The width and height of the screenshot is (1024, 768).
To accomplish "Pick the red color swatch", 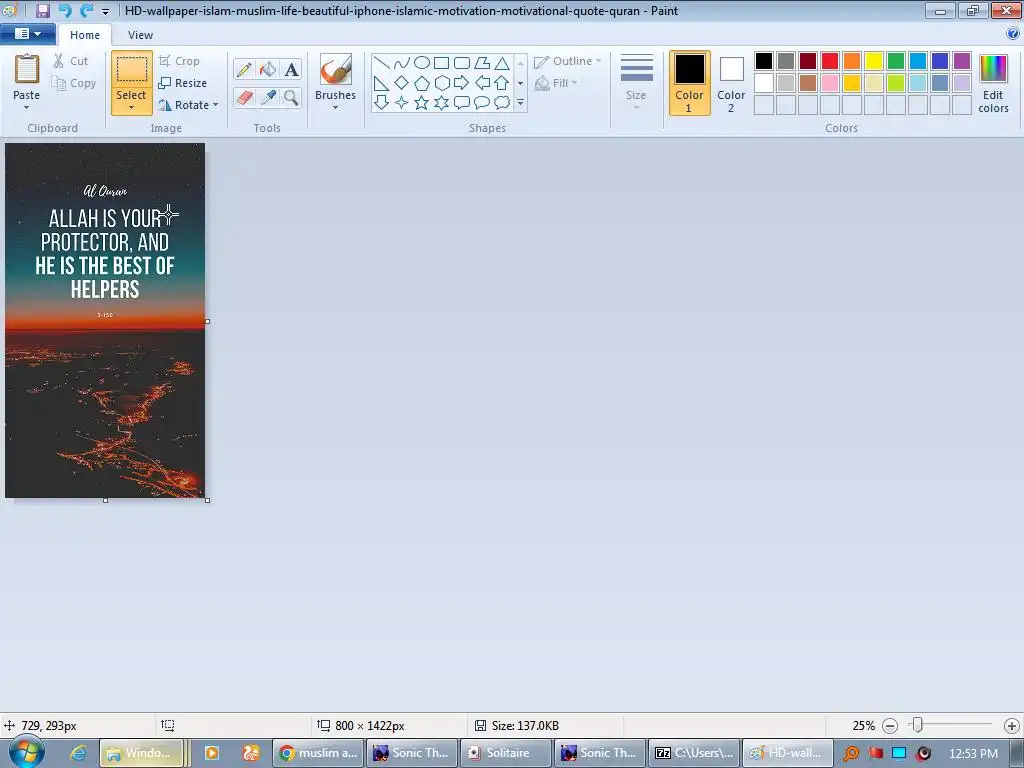I will pos(830,61).
